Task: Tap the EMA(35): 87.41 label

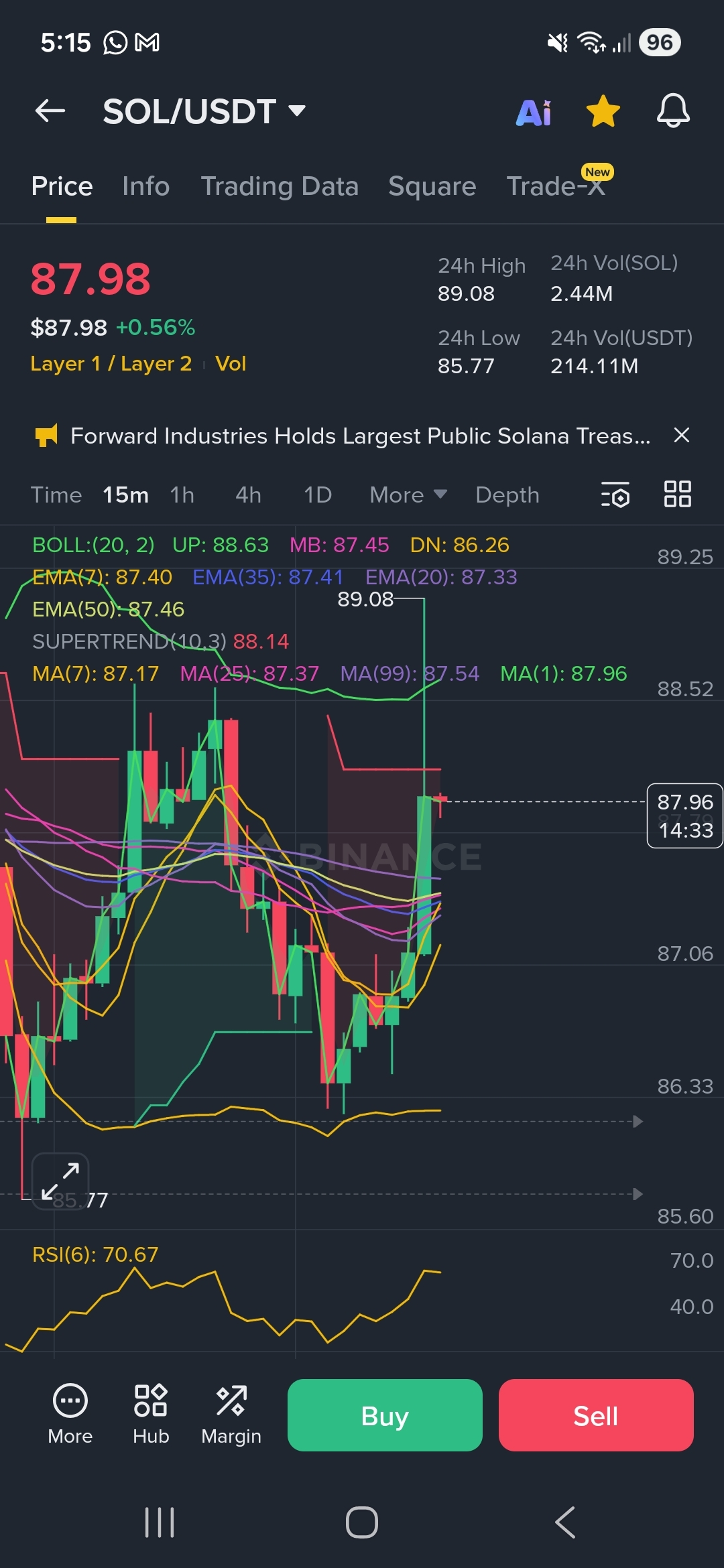Action: coord(268,577)
